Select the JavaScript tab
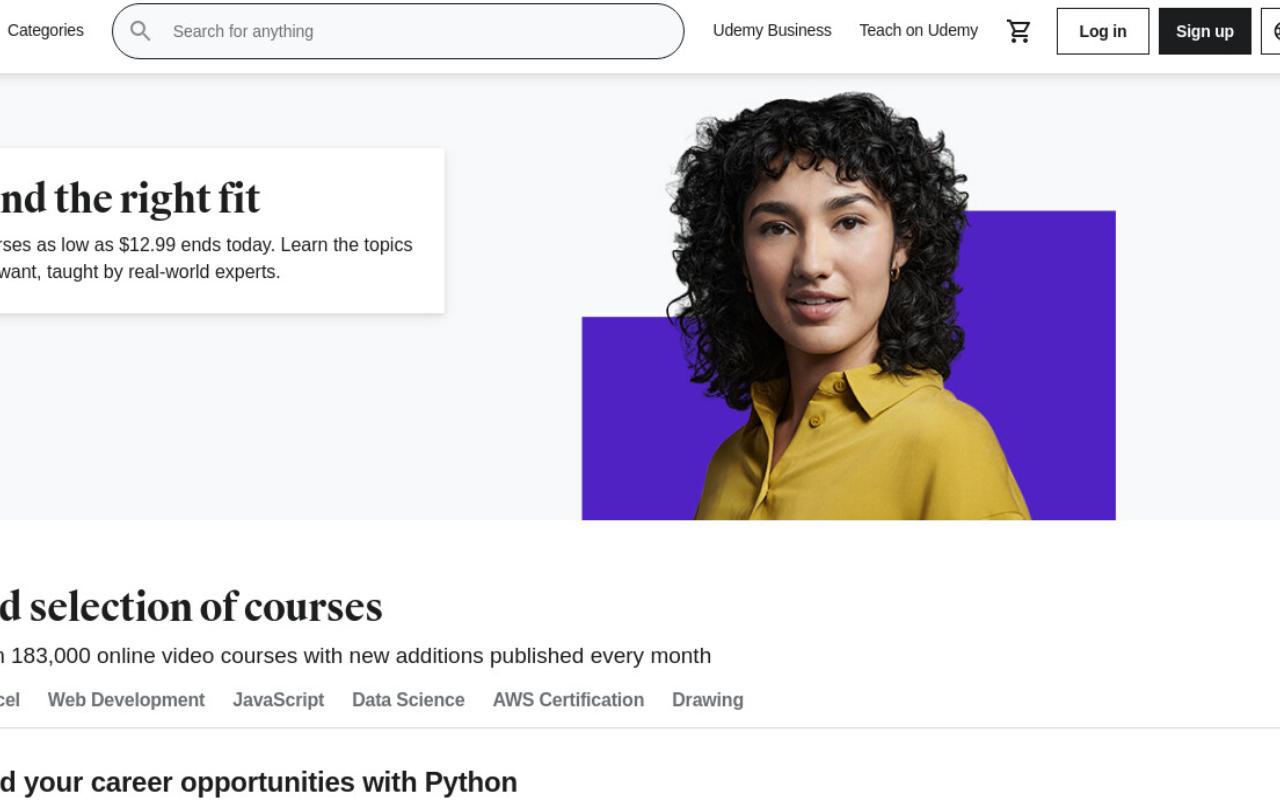Viewport: 1280px width, 800px height. coord(278,700)
